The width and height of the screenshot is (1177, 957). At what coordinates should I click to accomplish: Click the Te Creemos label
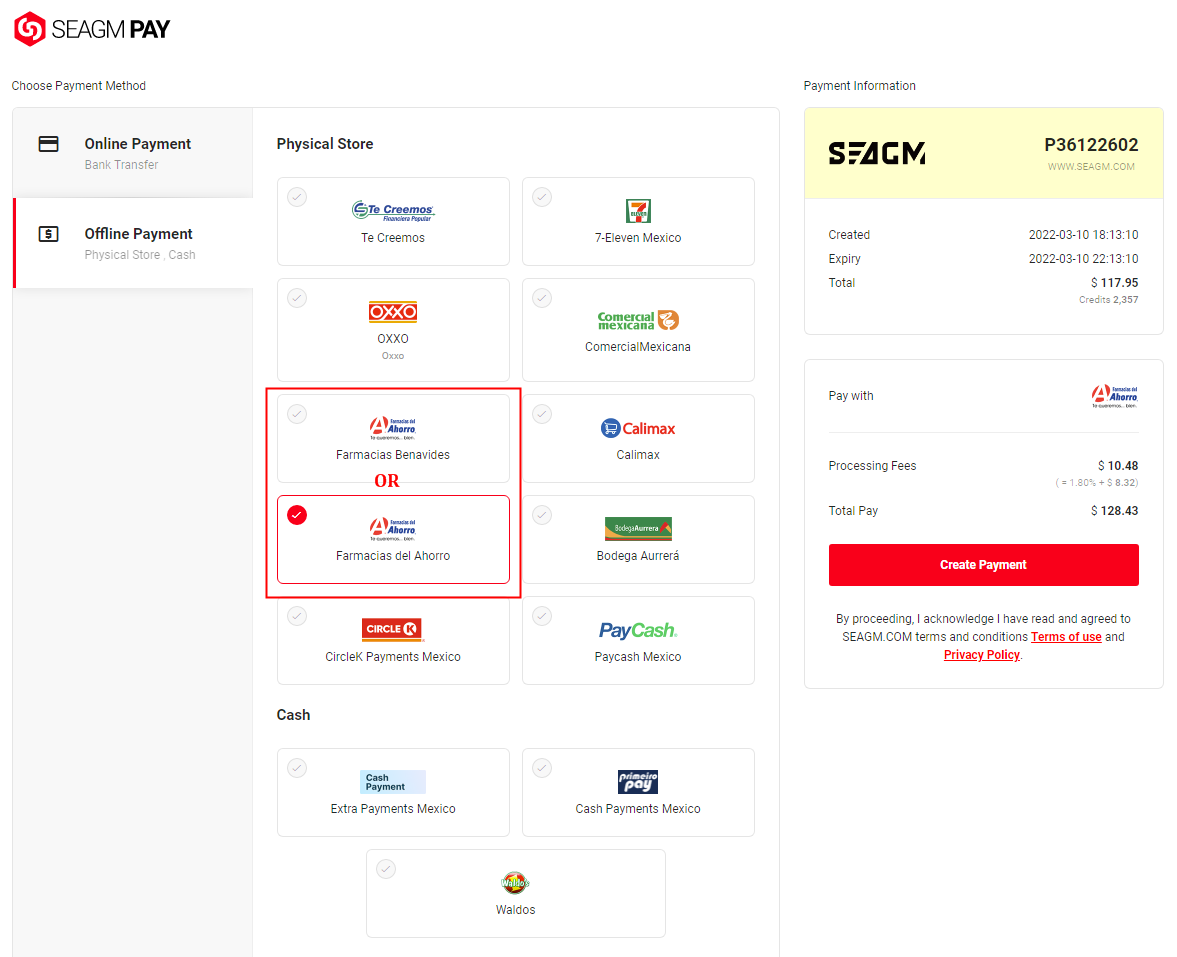[393, 238]
